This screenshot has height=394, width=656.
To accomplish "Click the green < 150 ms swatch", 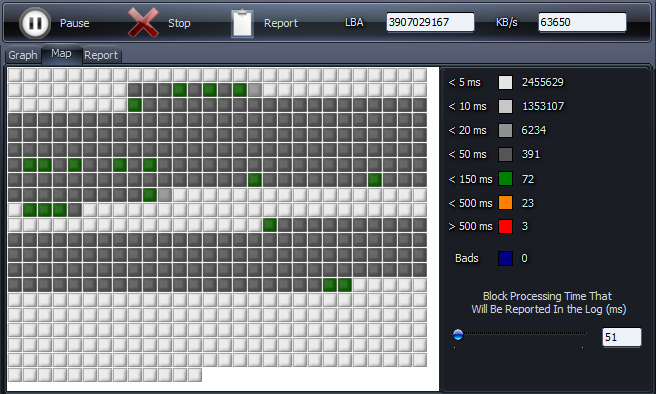I will pyautogui.click(x=505, y=179).
